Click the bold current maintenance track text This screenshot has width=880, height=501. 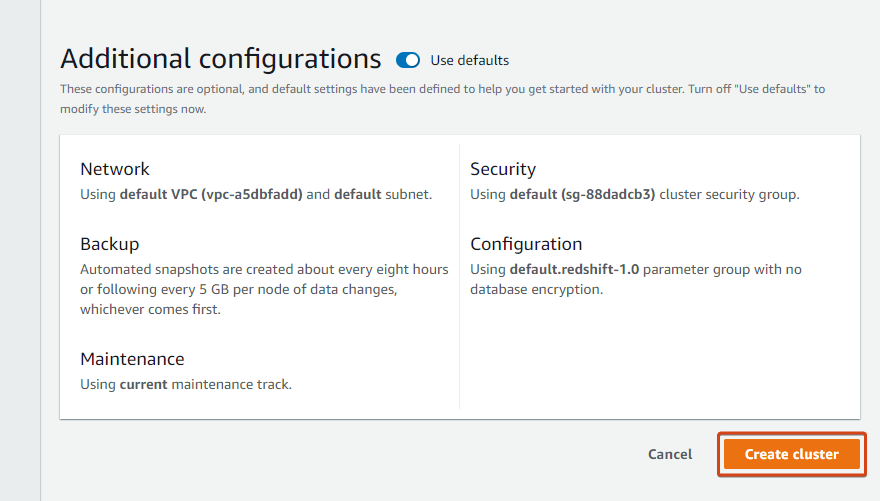pyautogui.click(x=143, y=384)
